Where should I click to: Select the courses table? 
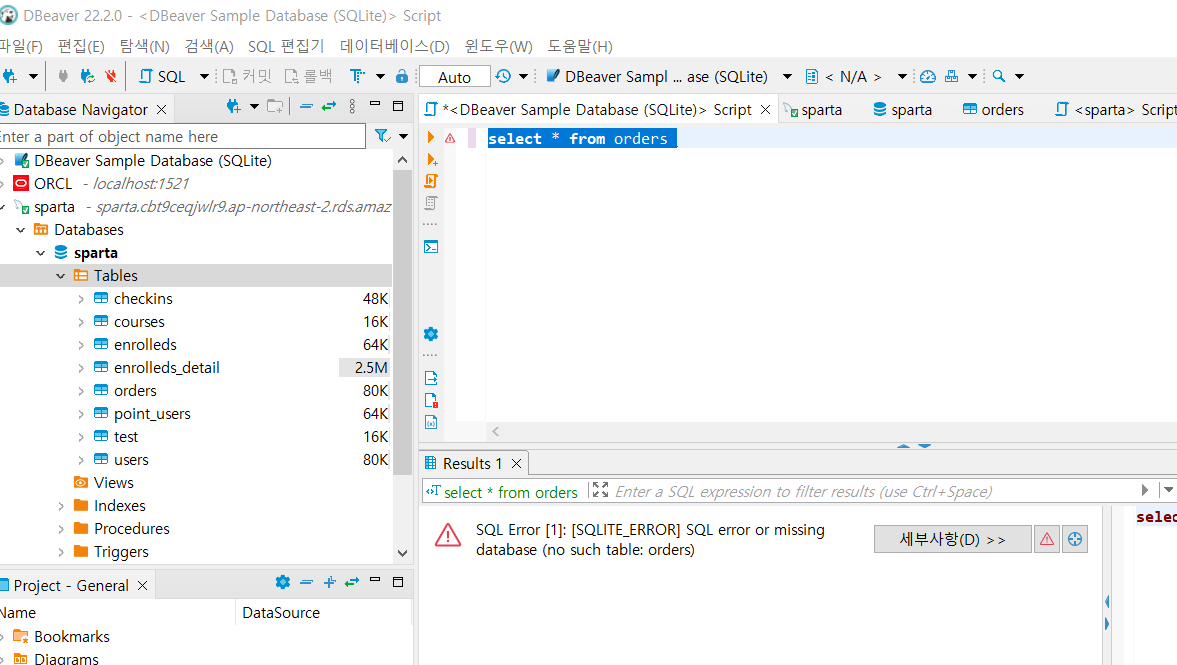139,322
